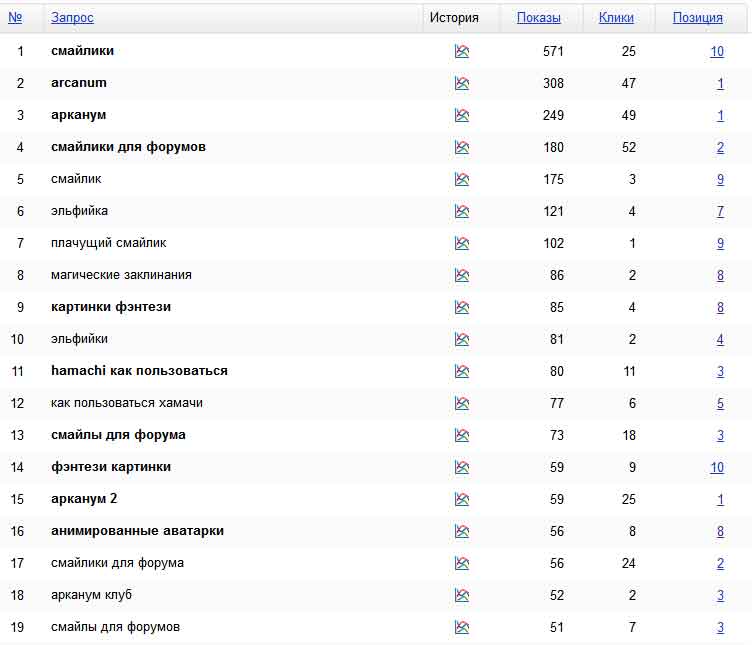Show history chart for плачущий смайлик
The width and height of the screenshot is (753, 645).
pyautogui.click(x=461, y=243)
